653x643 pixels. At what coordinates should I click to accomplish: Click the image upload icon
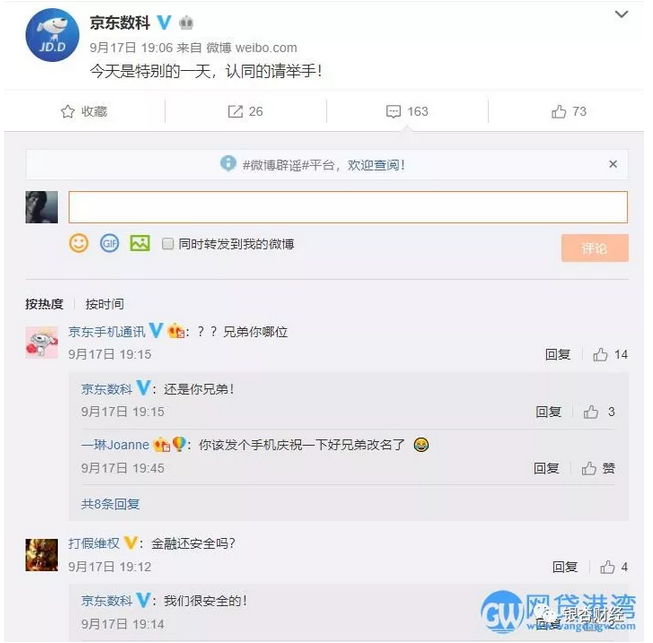click(x=140, y=243)
